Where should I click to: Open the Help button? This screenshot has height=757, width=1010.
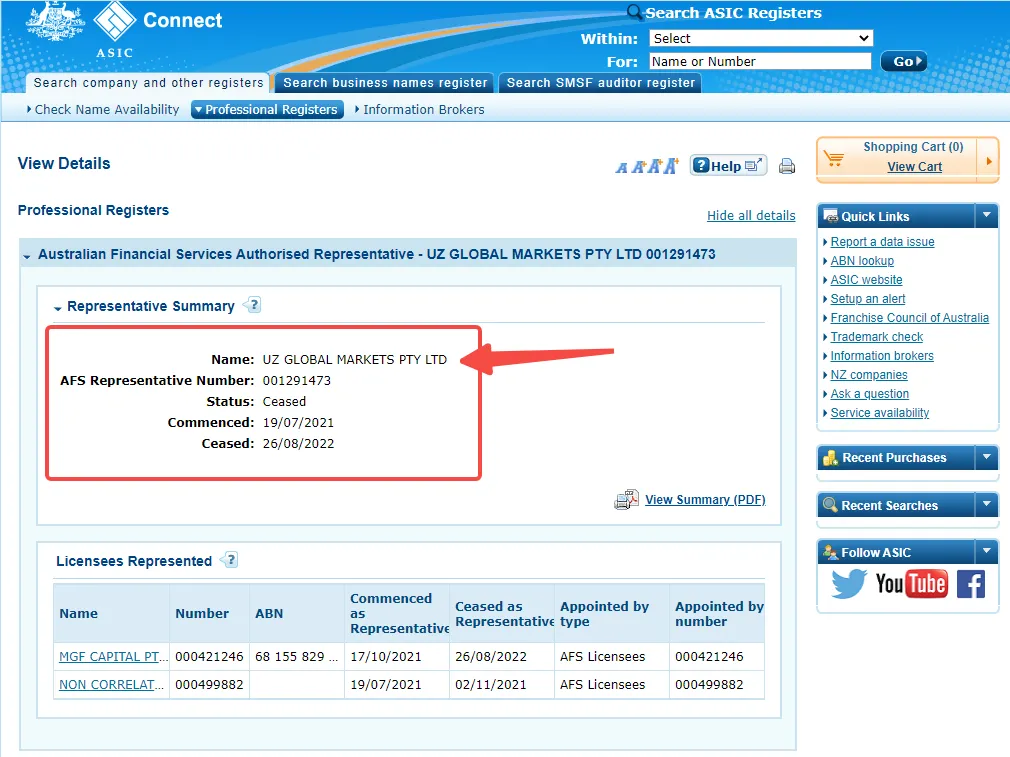tap(728, 166)
